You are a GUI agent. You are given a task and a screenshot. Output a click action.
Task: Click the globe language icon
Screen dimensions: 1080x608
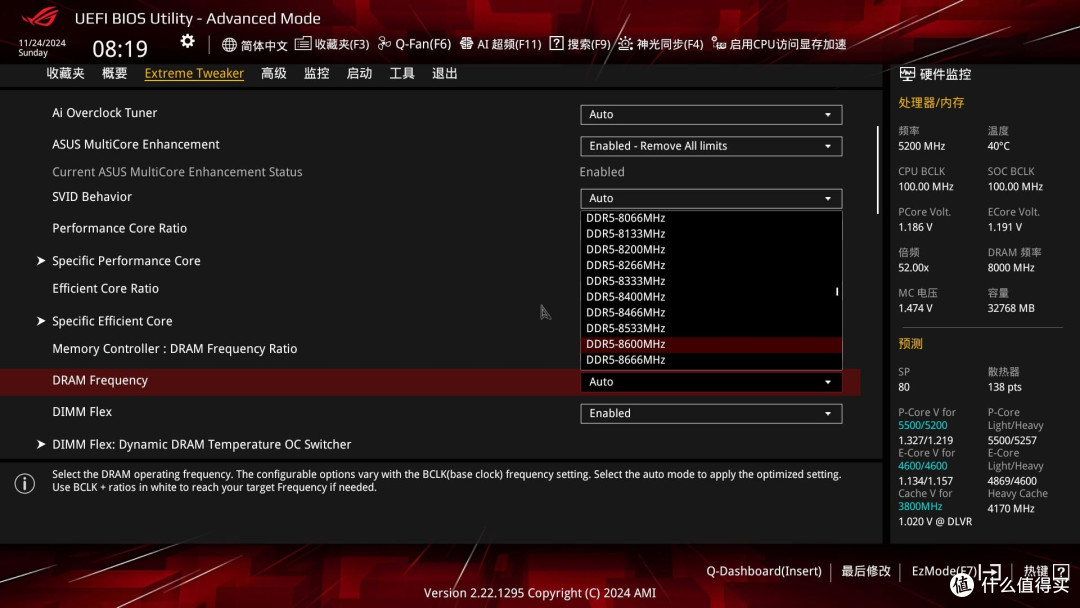(x=229, y=45)
